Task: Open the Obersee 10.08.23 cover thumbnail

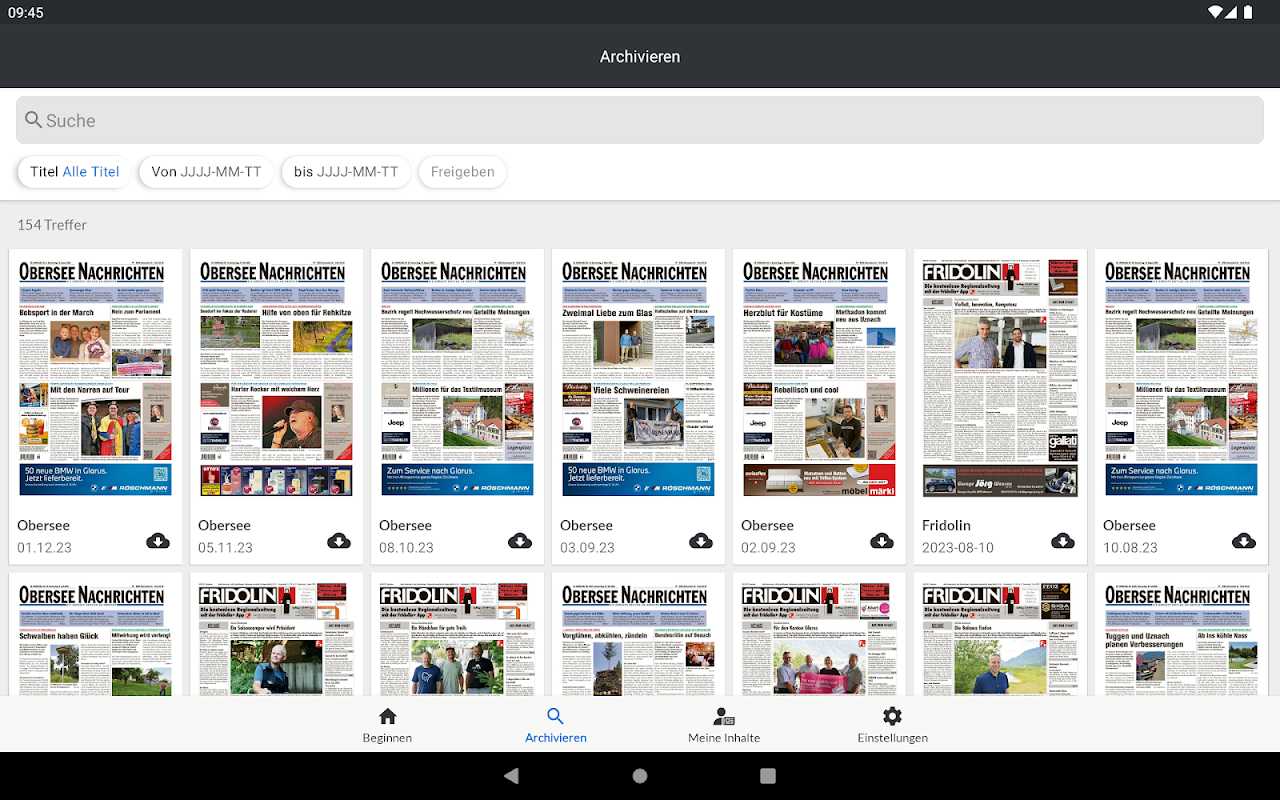Action: pyautogui.click(x=1182, y=379)
